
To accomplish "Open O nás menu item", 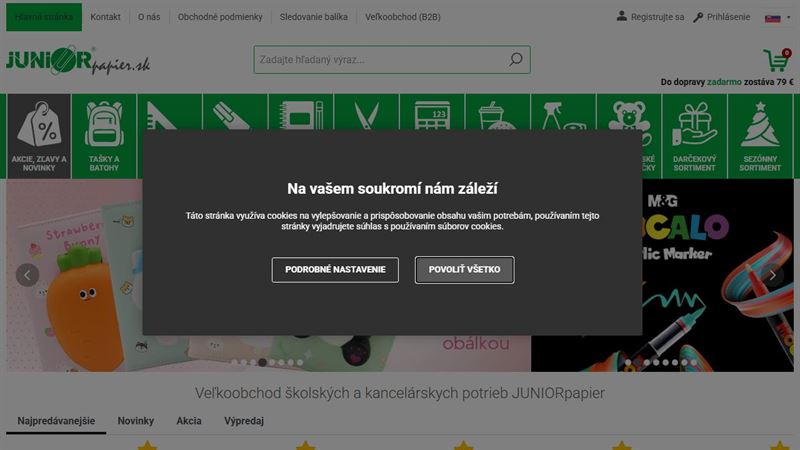I will tap(149, 17).
